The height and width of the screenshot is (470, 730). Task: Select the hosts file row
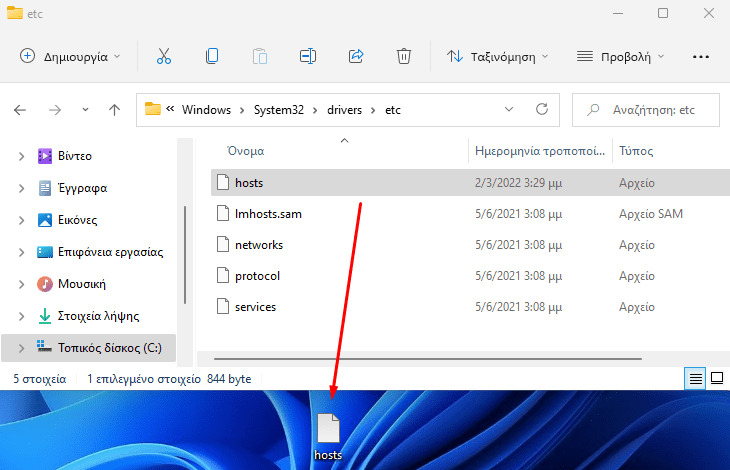pos(470,183)
